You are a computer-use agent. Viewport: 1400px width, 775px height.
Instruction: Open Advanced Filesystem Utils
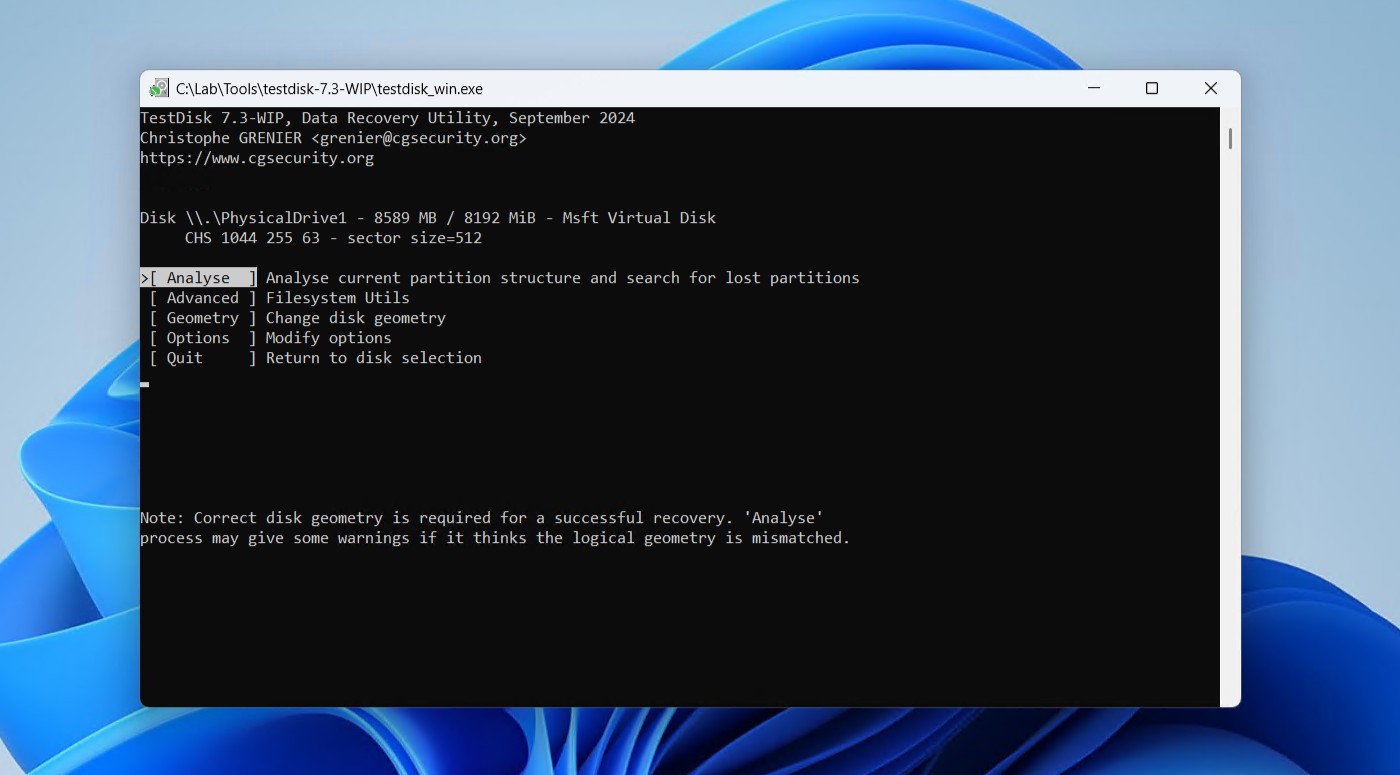tap(203, 297)
